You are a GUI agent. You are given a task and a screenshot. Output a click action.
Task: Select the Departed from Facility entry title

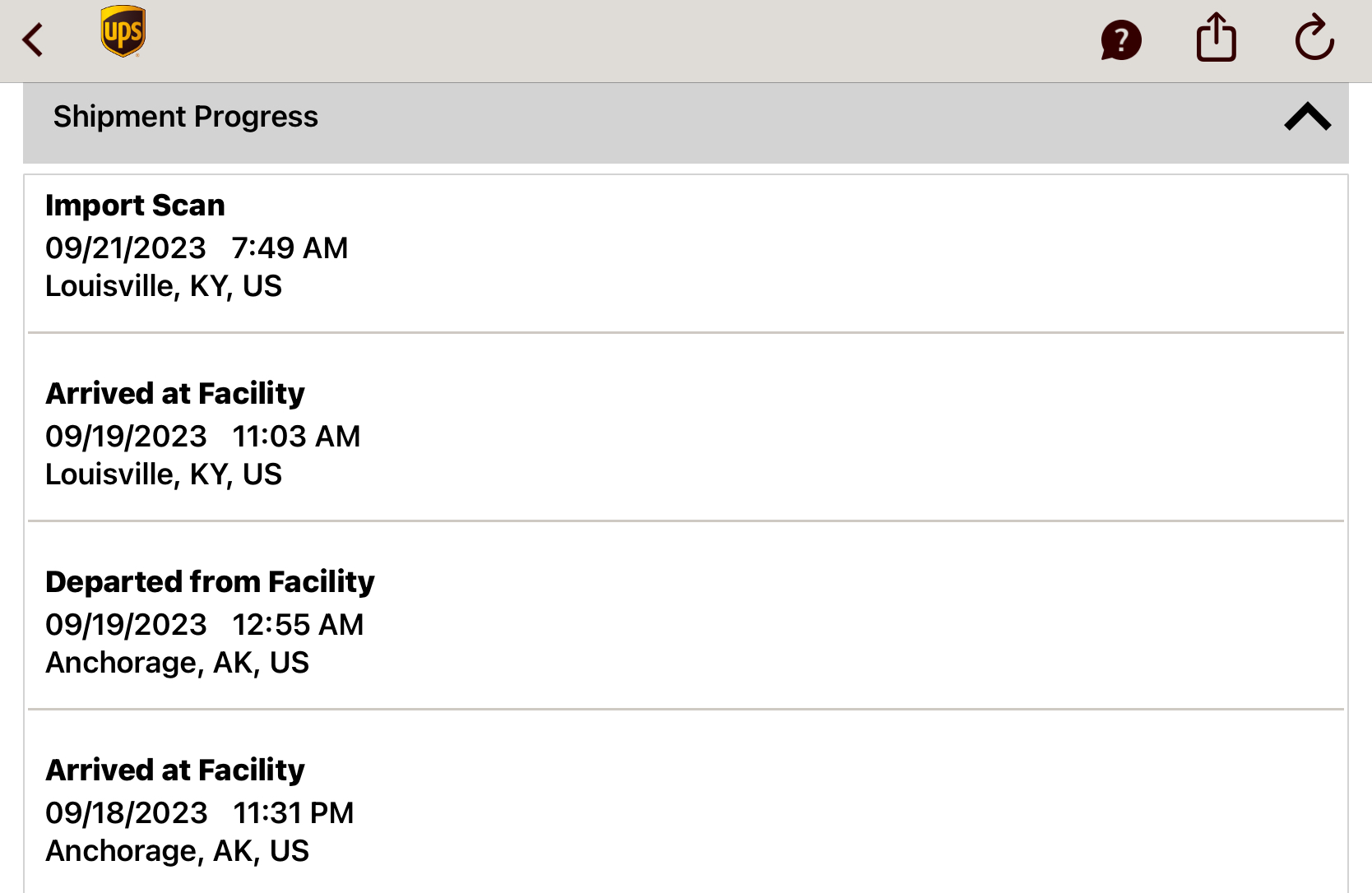210,582
